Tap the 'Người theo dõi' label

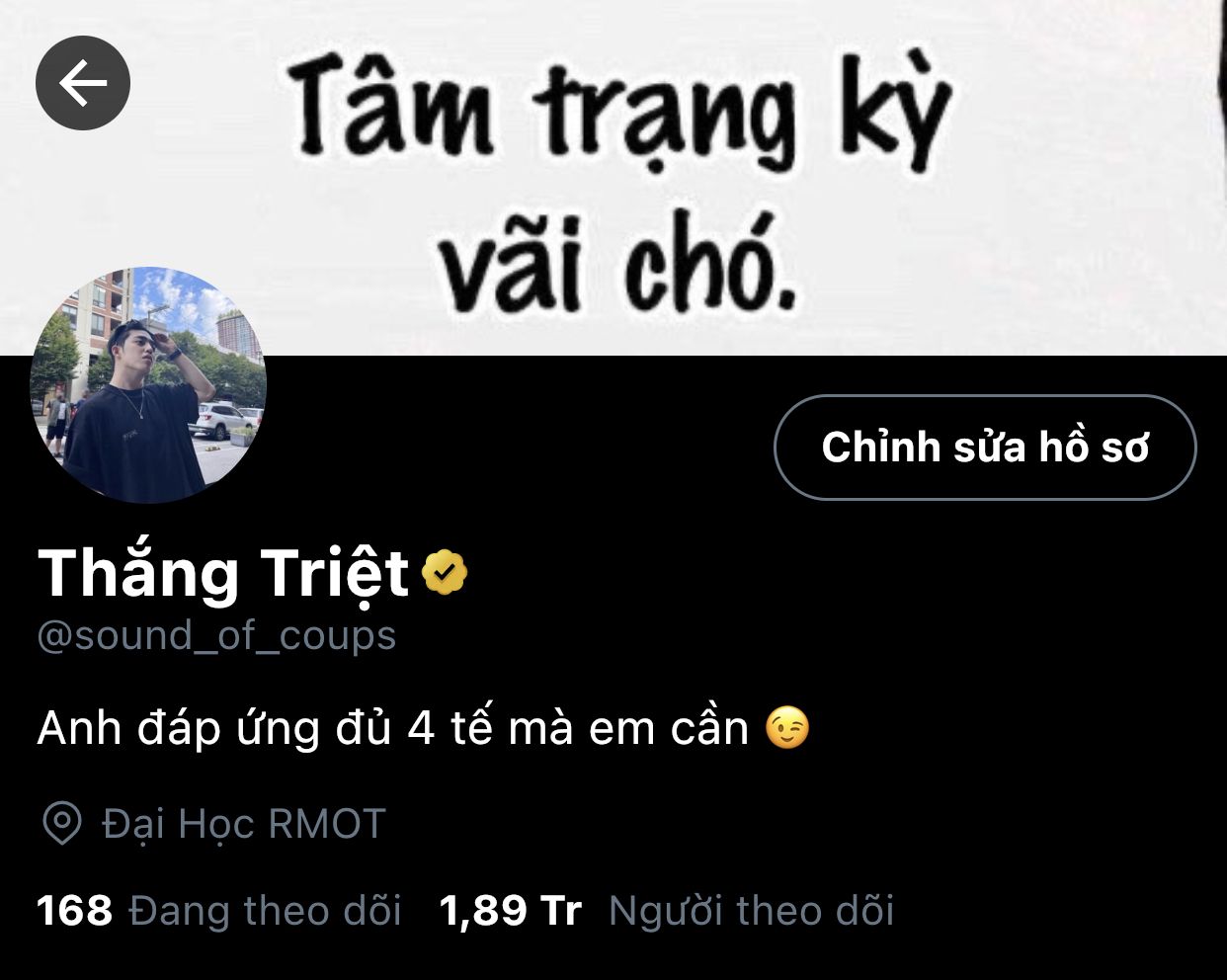(x=751, y=911)
